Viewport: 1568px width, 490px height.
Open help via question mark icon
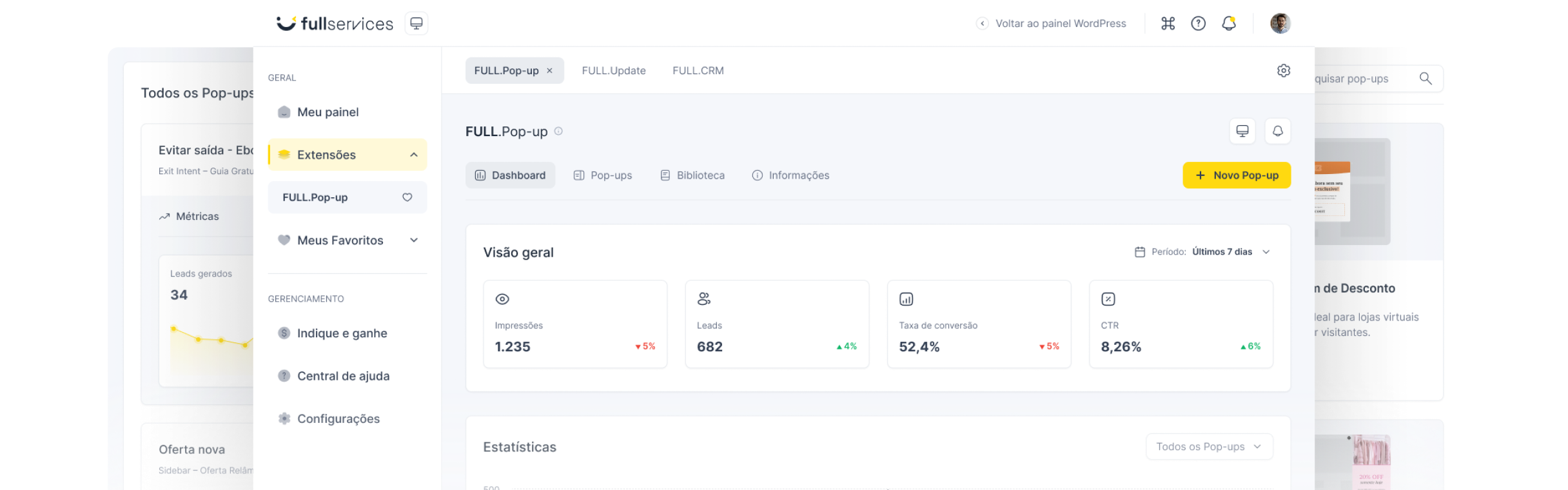1198,24
